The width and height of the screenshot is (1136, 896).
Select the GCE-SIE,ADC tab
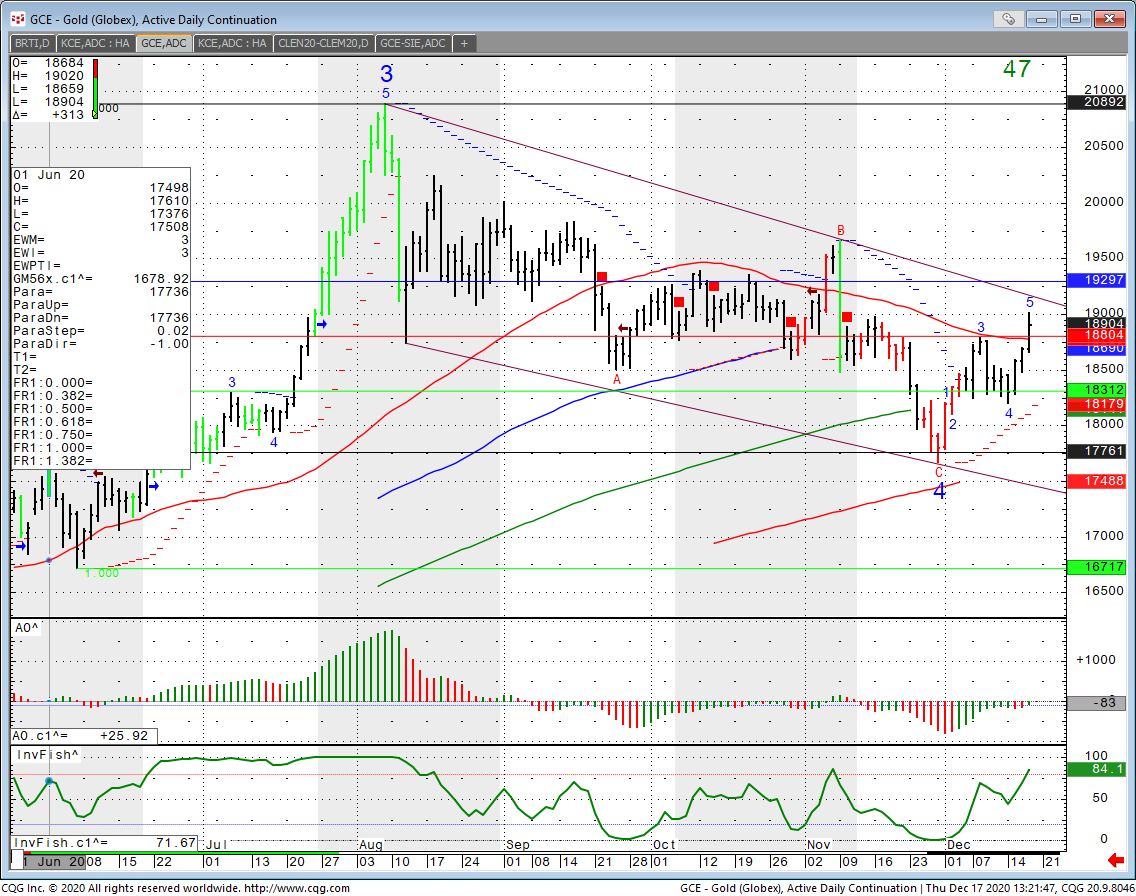coord(413,43)
